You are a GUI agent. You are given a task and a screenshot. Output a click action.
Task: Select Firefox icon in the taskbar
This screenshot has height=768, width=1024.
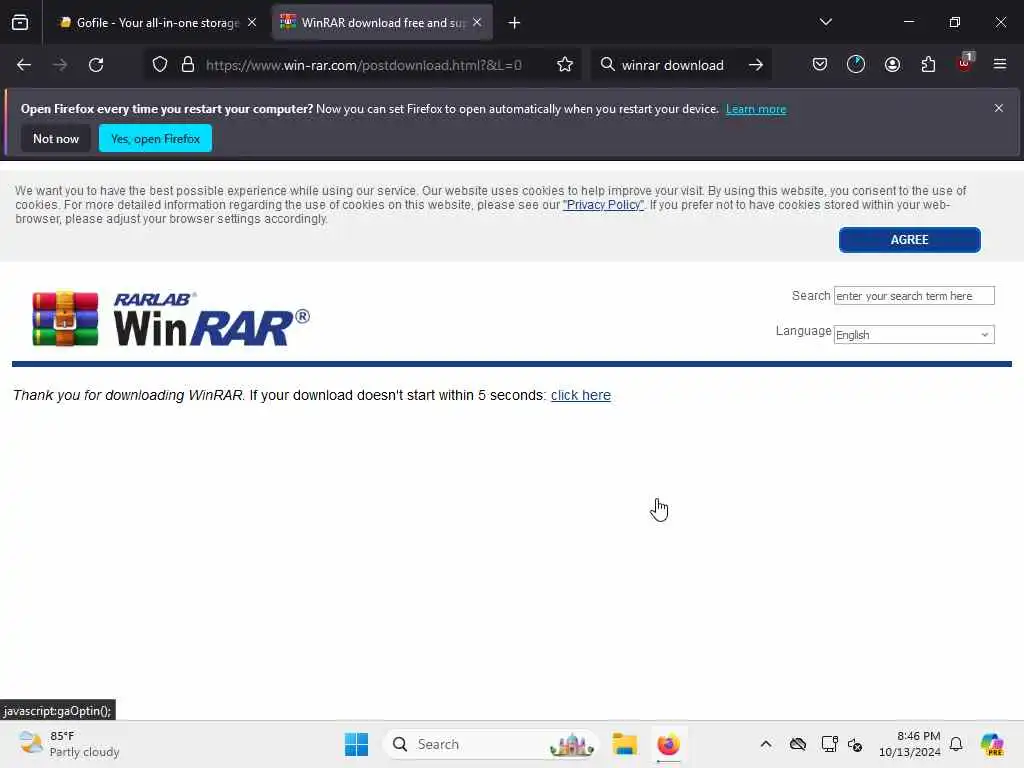[668, 744]
